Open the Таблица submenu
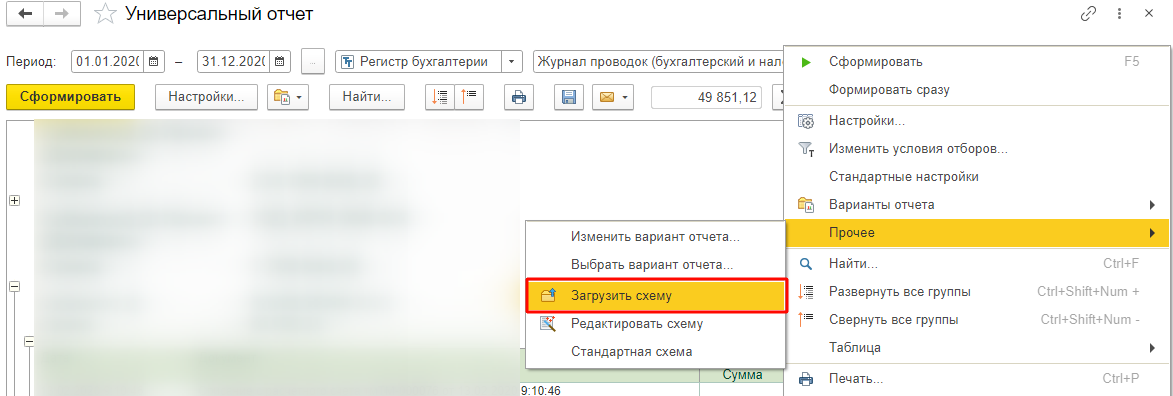The height and width of the screenshot is (396, 1173). pyautogui.click(x=976, y=347)
